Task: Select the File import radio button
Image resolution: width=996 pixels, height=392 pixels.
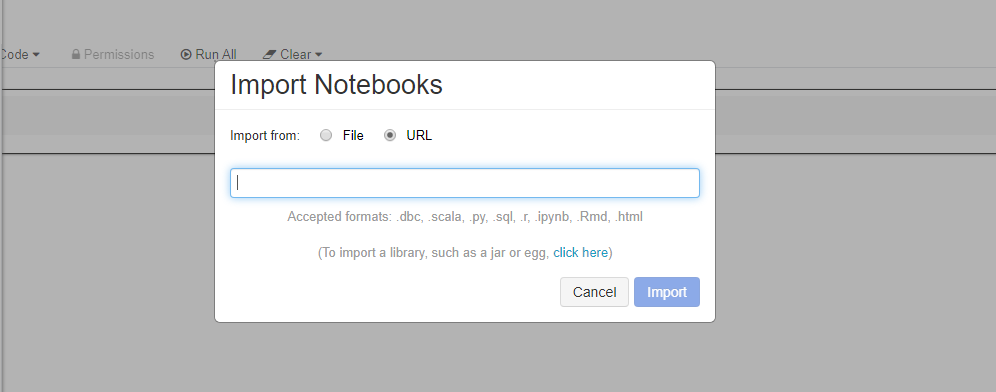Action: (326, 135)
